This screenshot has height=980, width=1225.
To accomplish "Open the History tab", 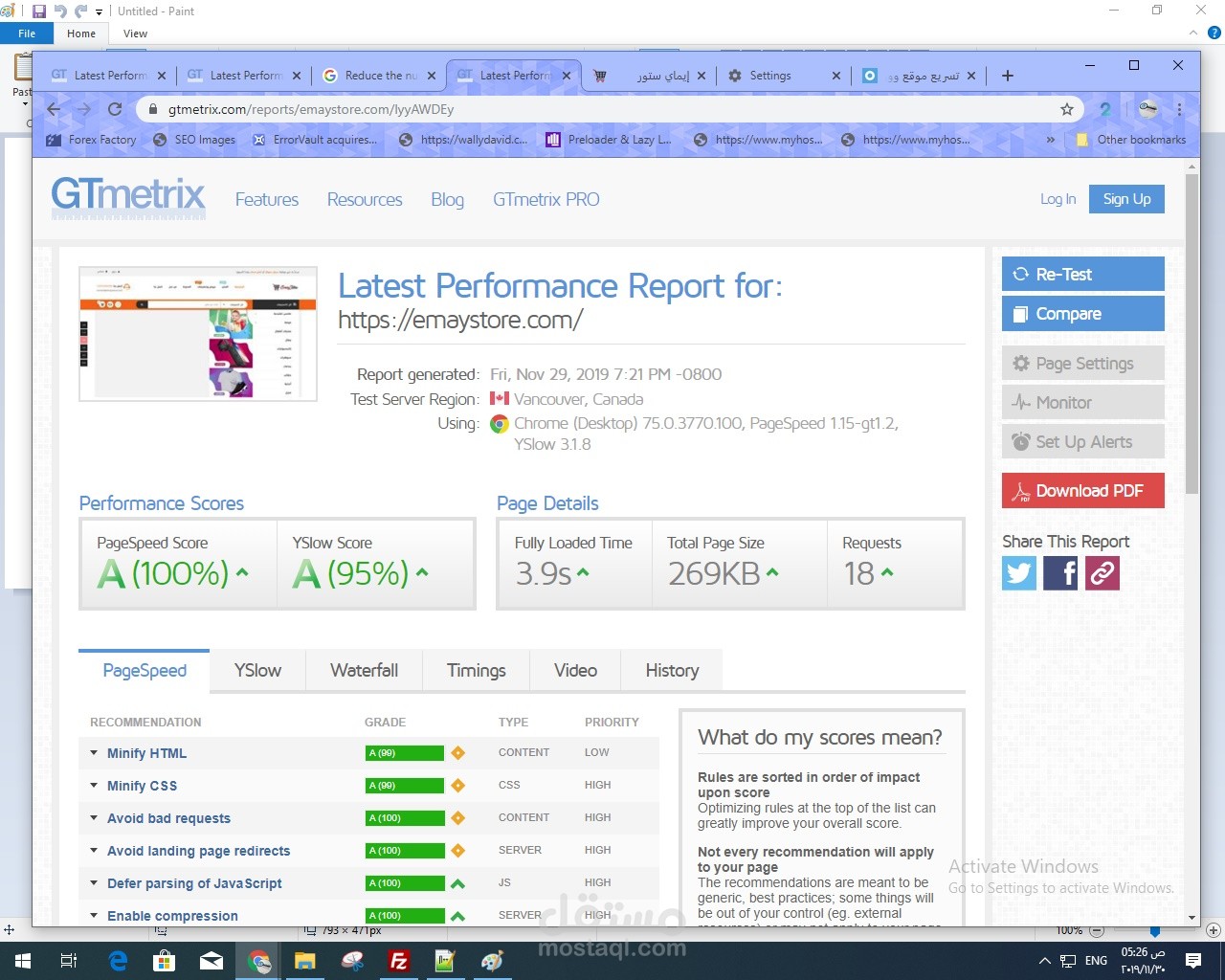I will tap(672, 671).
